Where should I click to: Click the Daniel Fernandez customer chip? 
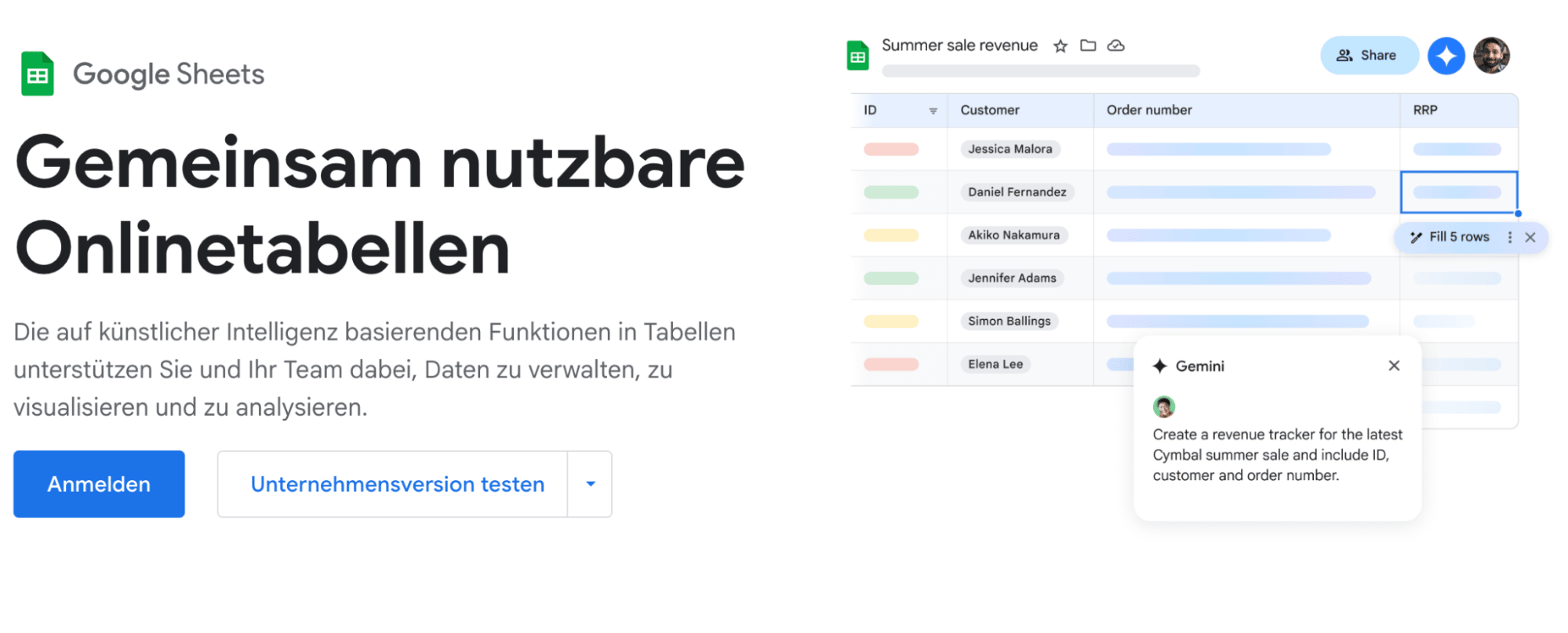click(1017, 192)
